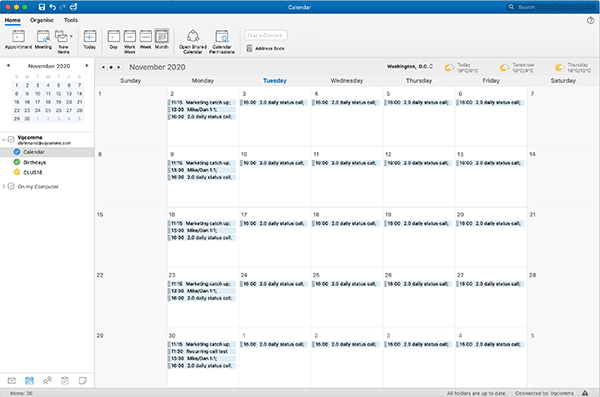The width and height of the screenshot is (600, 397).
Task: Go to next month in mini calendar
Action: [x=87, y=66]
